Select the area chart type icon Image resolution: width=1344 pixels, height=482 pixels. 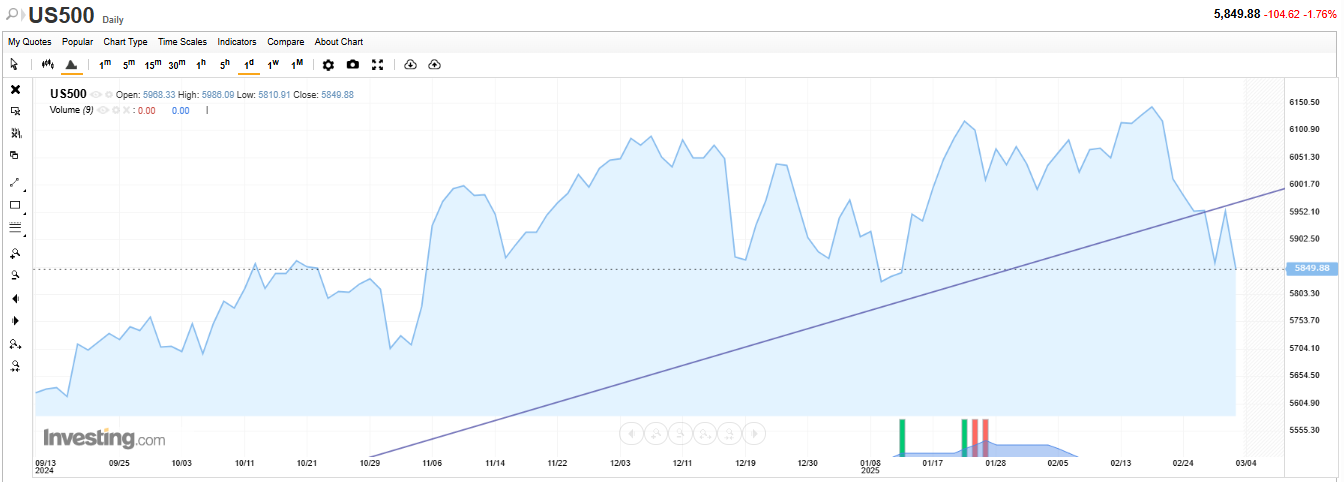[x=71, y=65]
